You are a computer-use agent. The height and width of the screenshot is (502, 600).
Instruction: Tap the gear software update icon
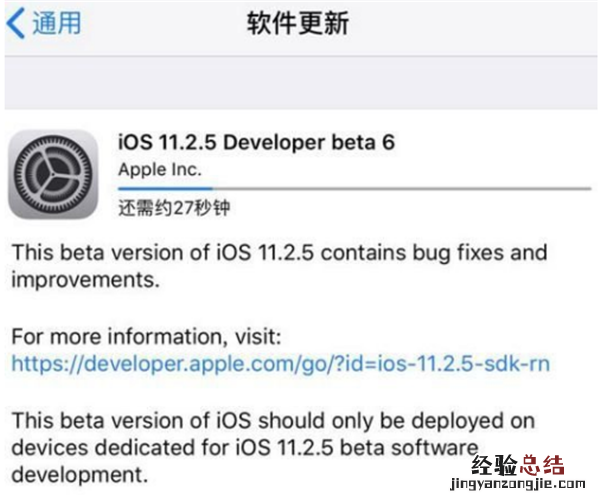(x=53, y=173)
